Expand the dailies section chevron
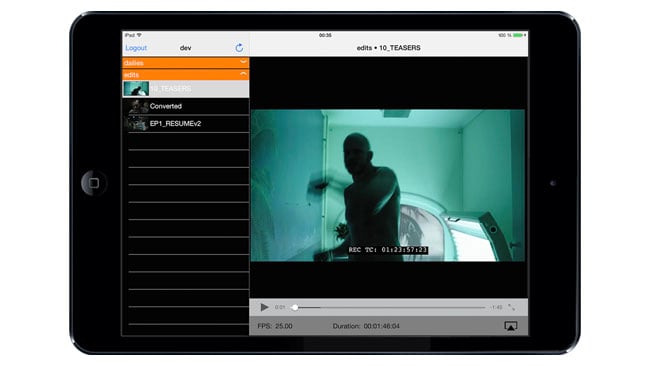650x366 pixels. (243, 62)
